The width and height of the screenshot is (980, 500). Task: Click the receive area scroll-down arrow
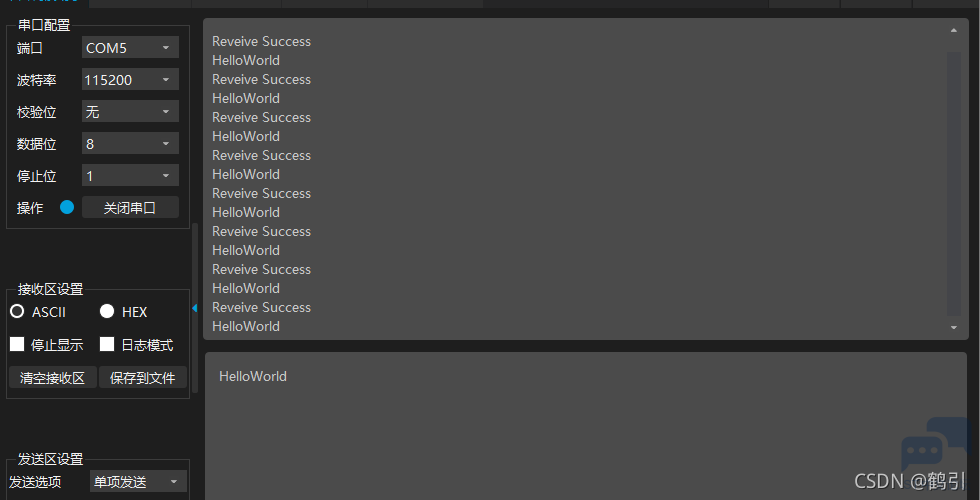(x=954, y=328)
